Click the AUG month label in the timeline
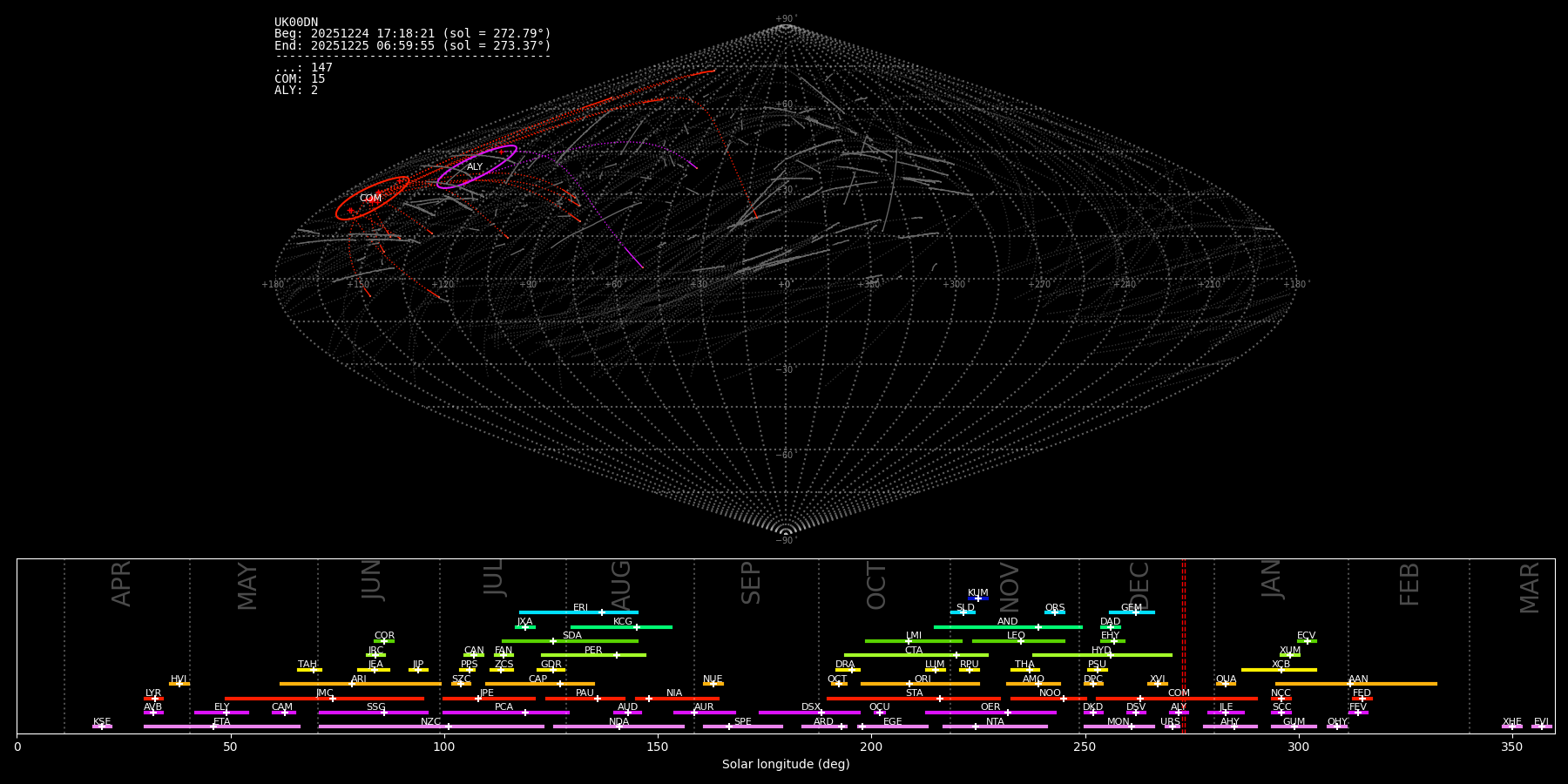 pos(621,585)
